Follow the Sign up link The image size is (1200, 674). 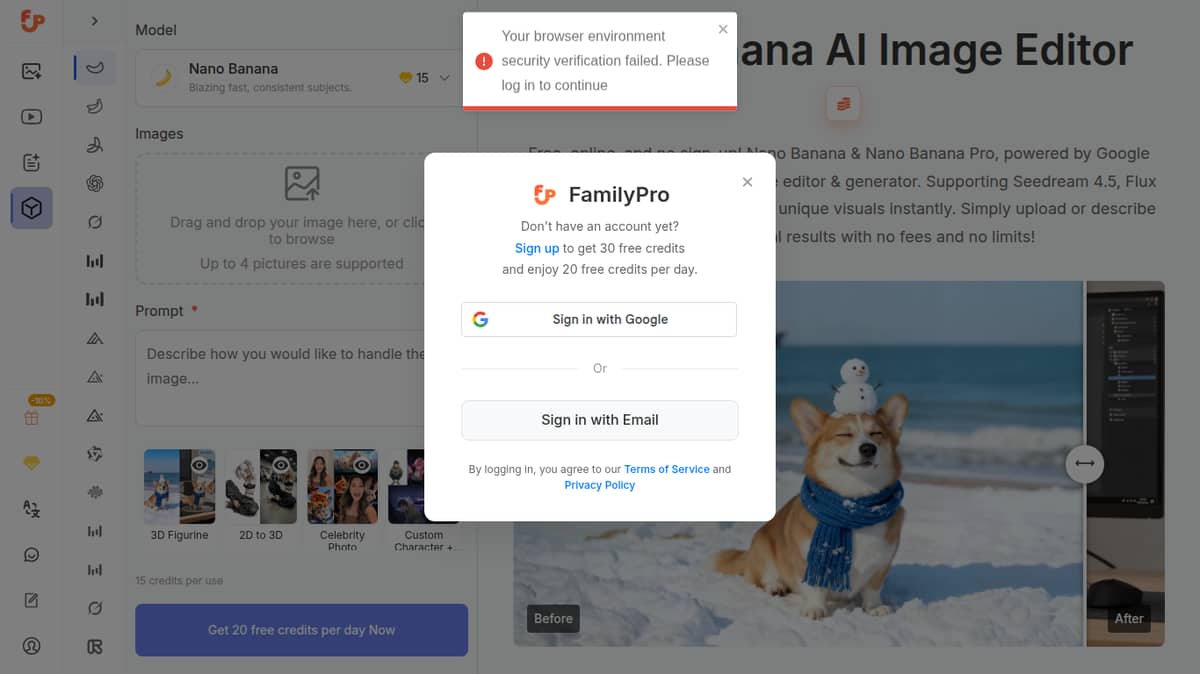point(537,248)
